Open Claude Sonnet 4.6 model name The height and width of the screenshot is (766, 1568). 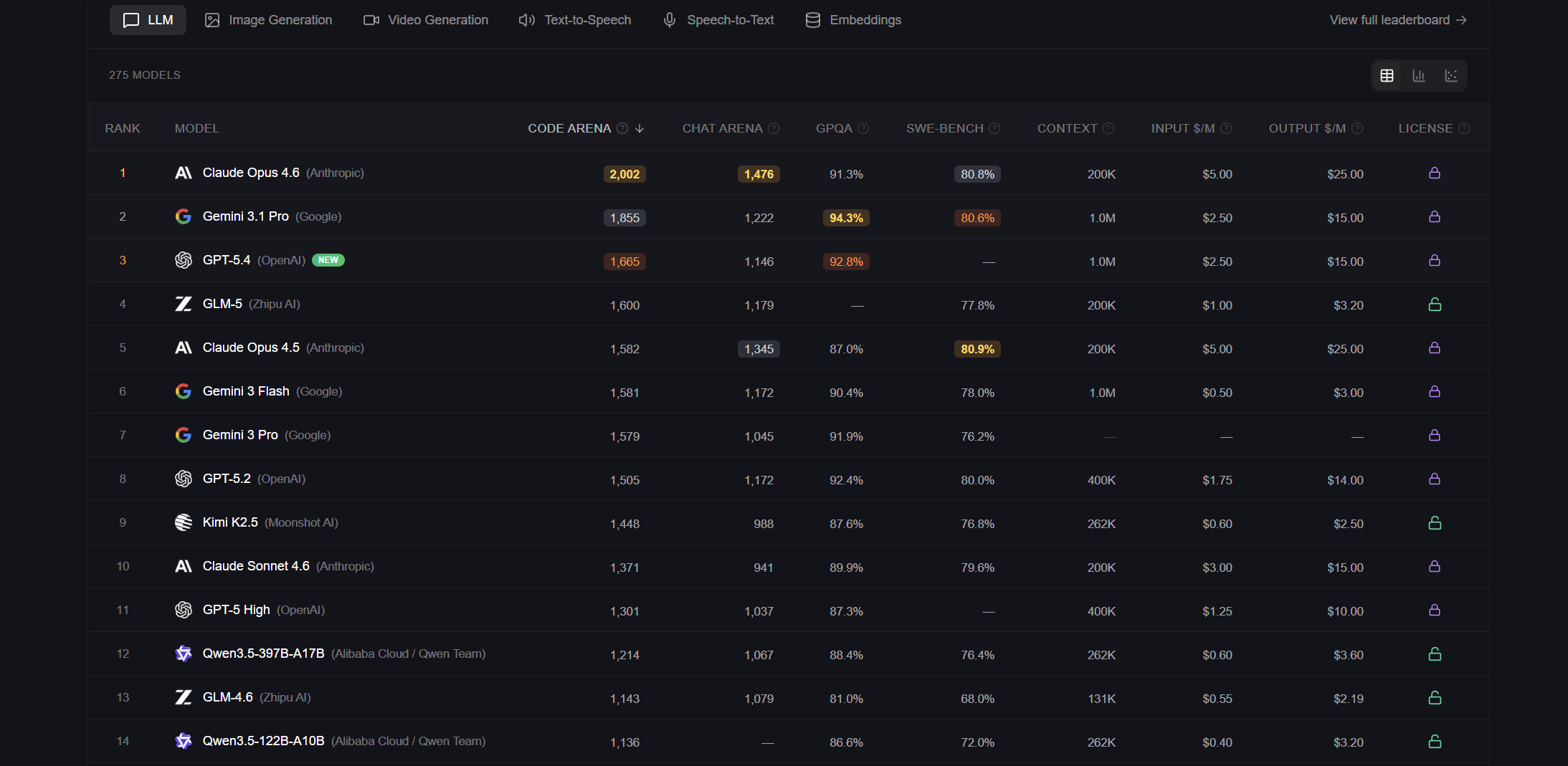point(256,566)
